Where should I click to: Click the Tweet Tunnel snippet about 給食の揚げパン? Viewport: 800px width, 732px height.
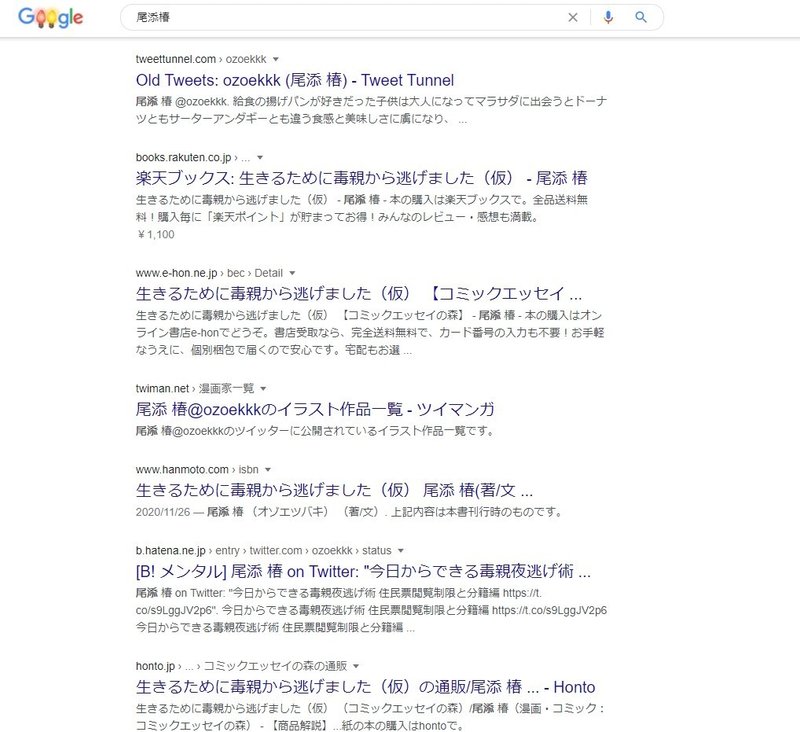click(x=371, y=110)
